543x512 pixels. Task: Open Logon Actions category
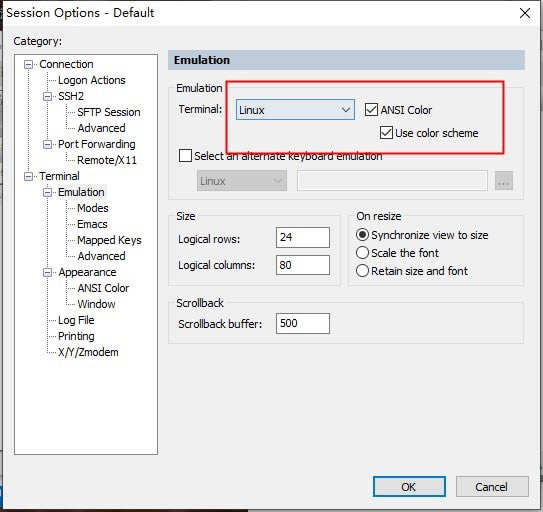click(x=92, y=80)
